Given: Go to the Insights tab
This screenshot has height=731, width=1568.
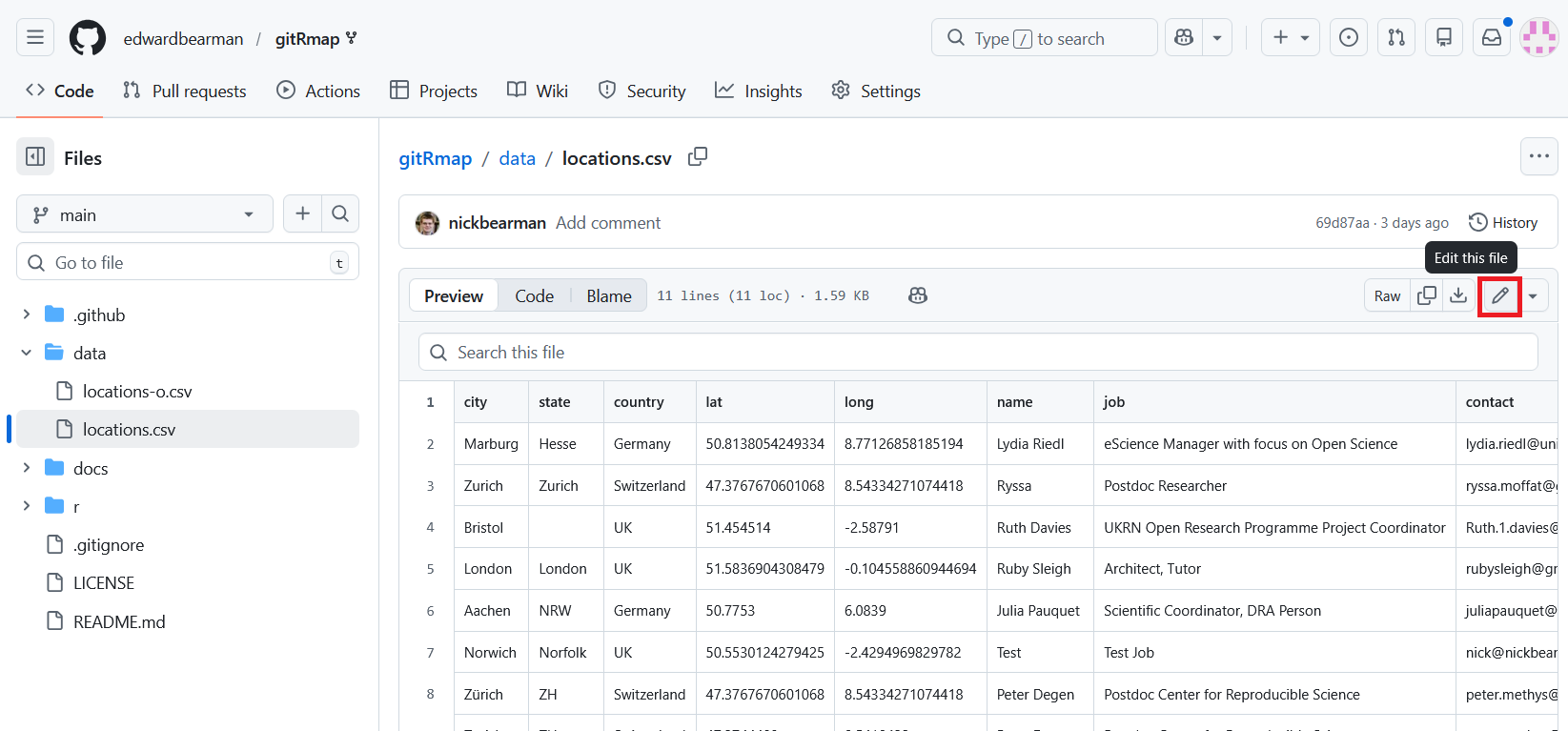Looking at the screenshot, I should click(759, 91).
